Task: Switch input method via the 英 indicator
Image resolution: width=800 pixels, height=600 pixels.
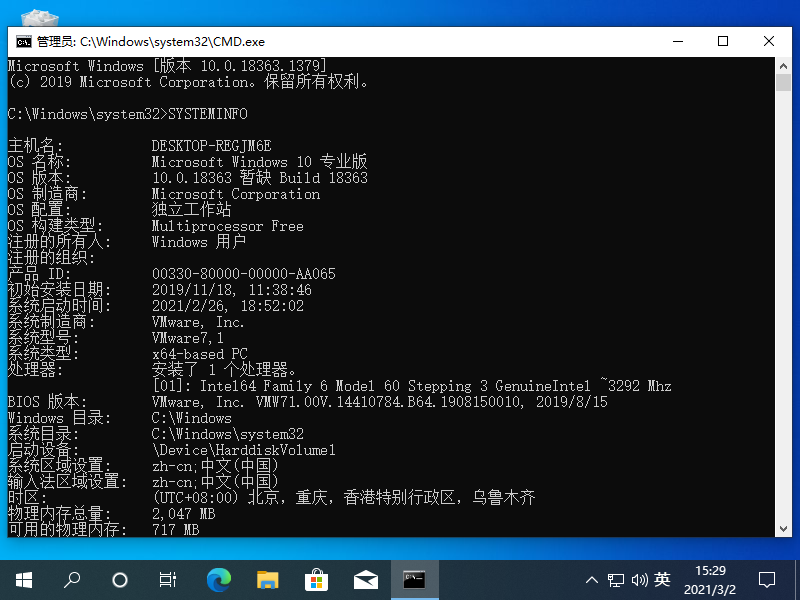Action: point(662,579)
